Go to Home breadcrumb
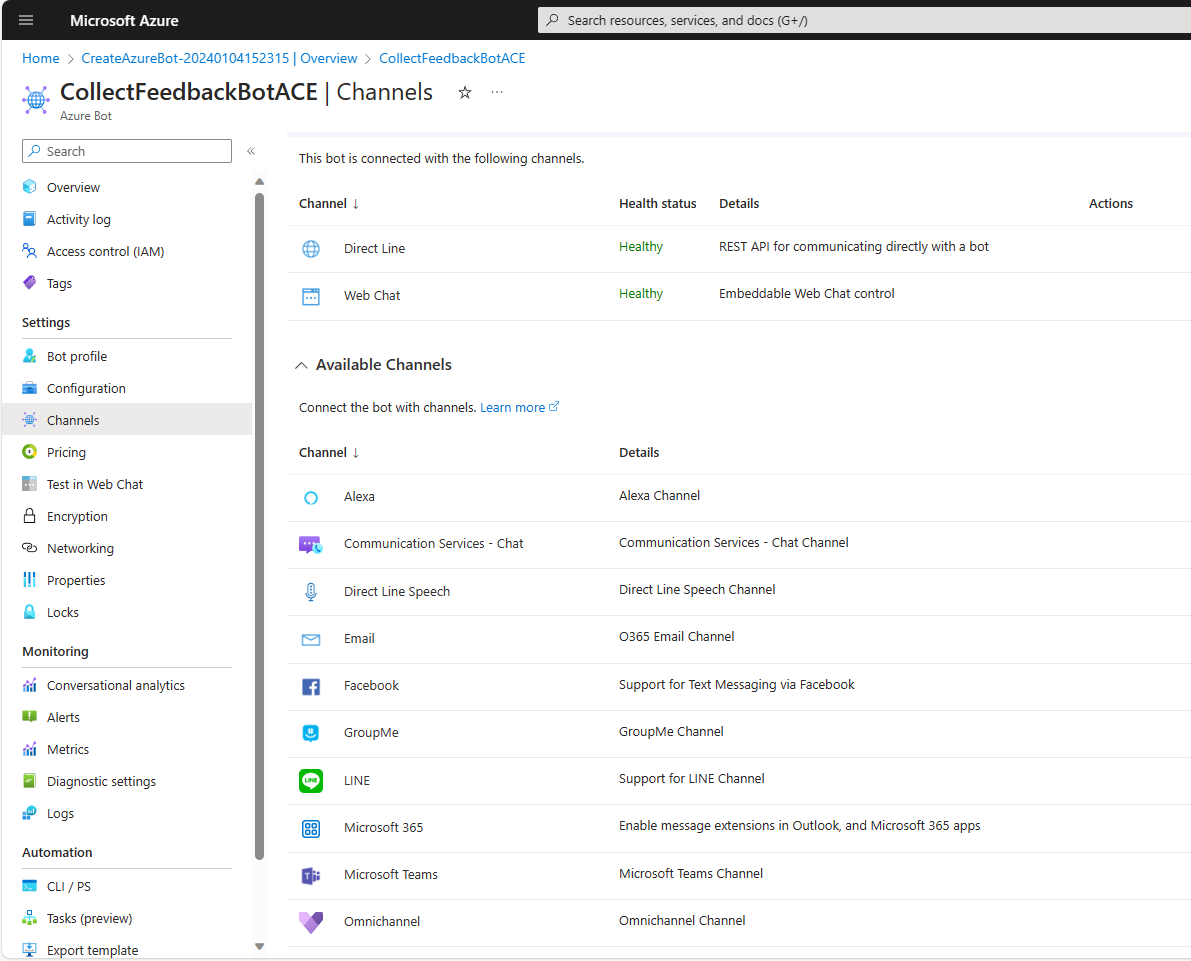The height and width of the screenshot is (961, 1191). (40, 58)
